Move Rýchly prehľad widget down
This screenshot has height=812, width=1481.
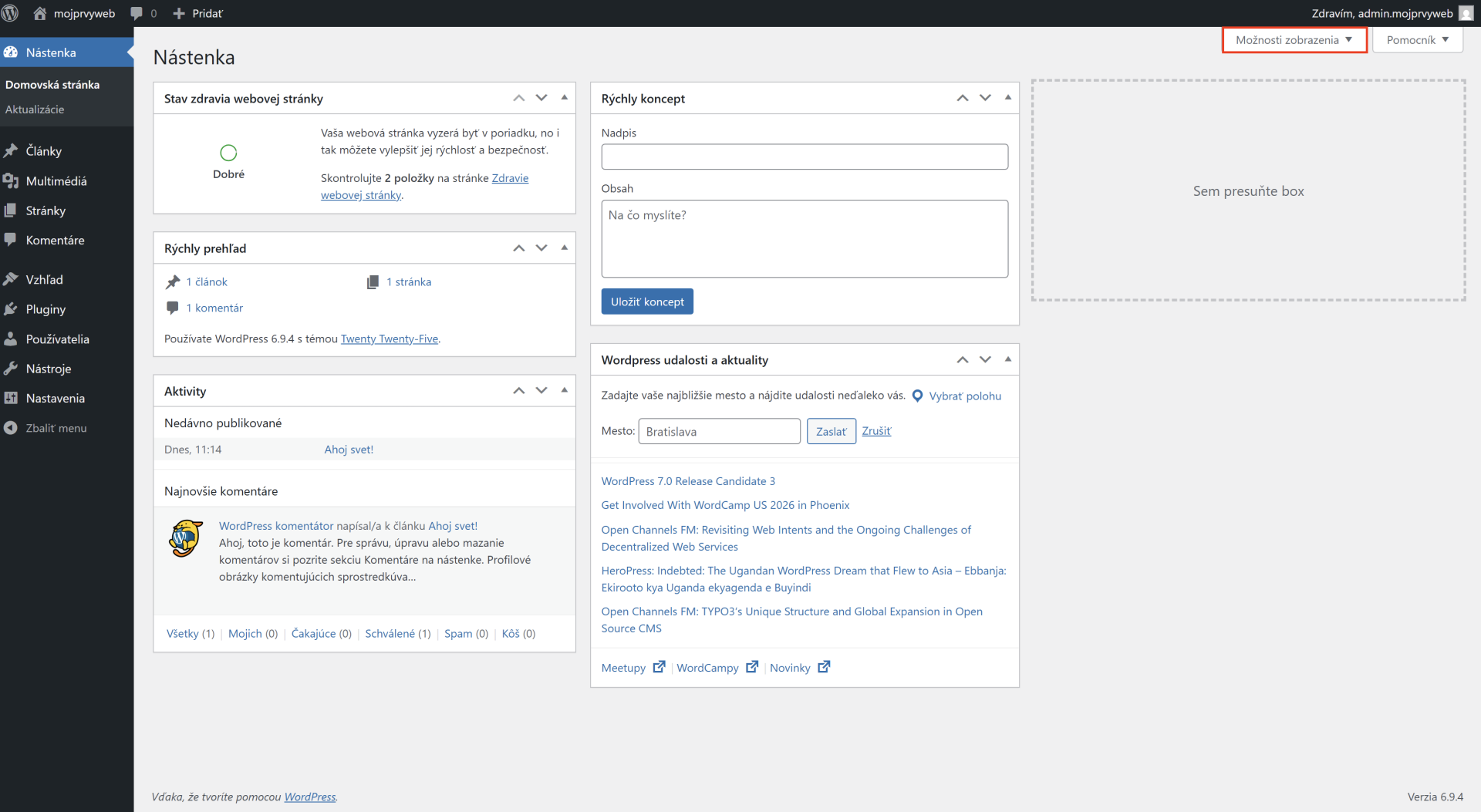coord(541,248)
